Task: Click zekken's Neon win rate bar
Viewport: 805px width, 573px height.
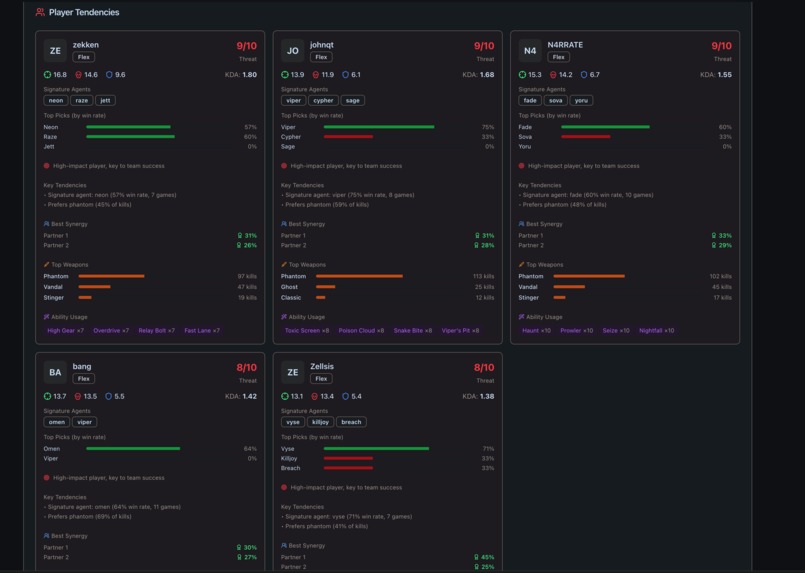Action: (128, 127)
